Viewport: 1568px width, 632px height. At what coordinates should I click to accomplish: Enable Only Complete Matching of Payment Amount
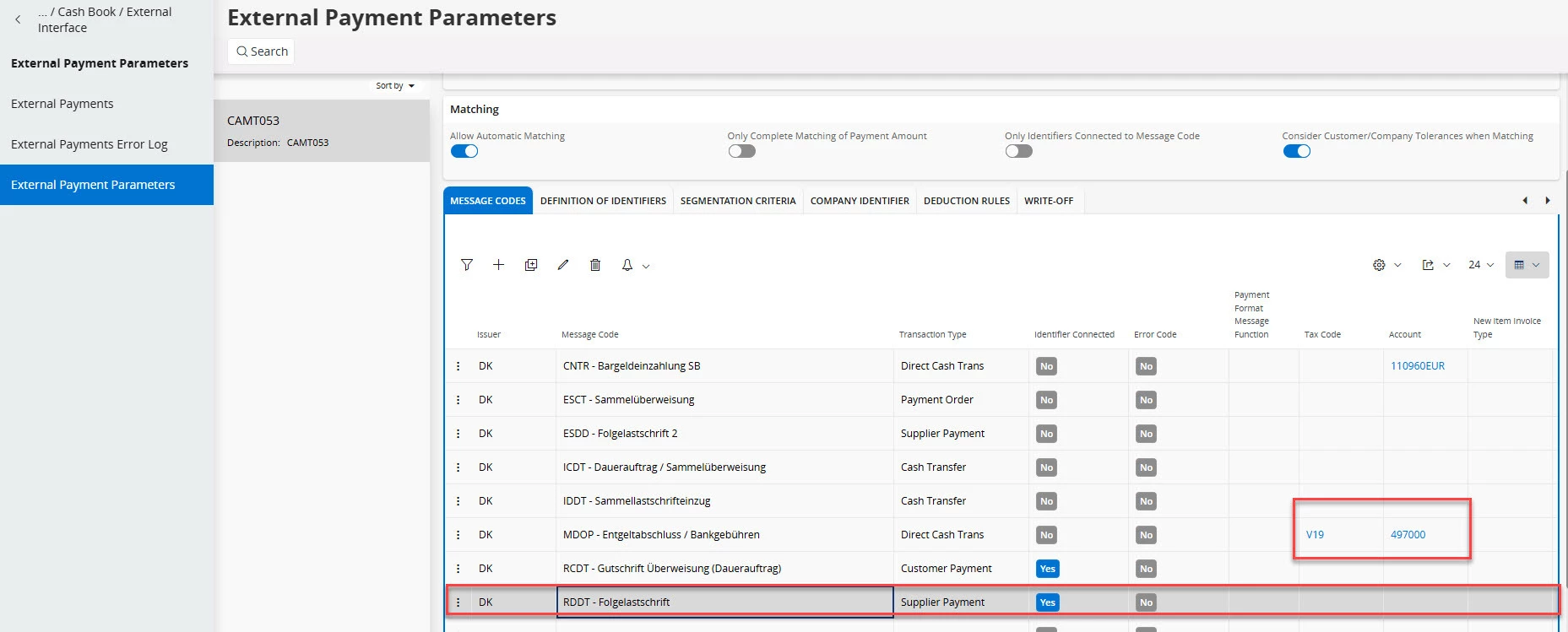[741, 152]
